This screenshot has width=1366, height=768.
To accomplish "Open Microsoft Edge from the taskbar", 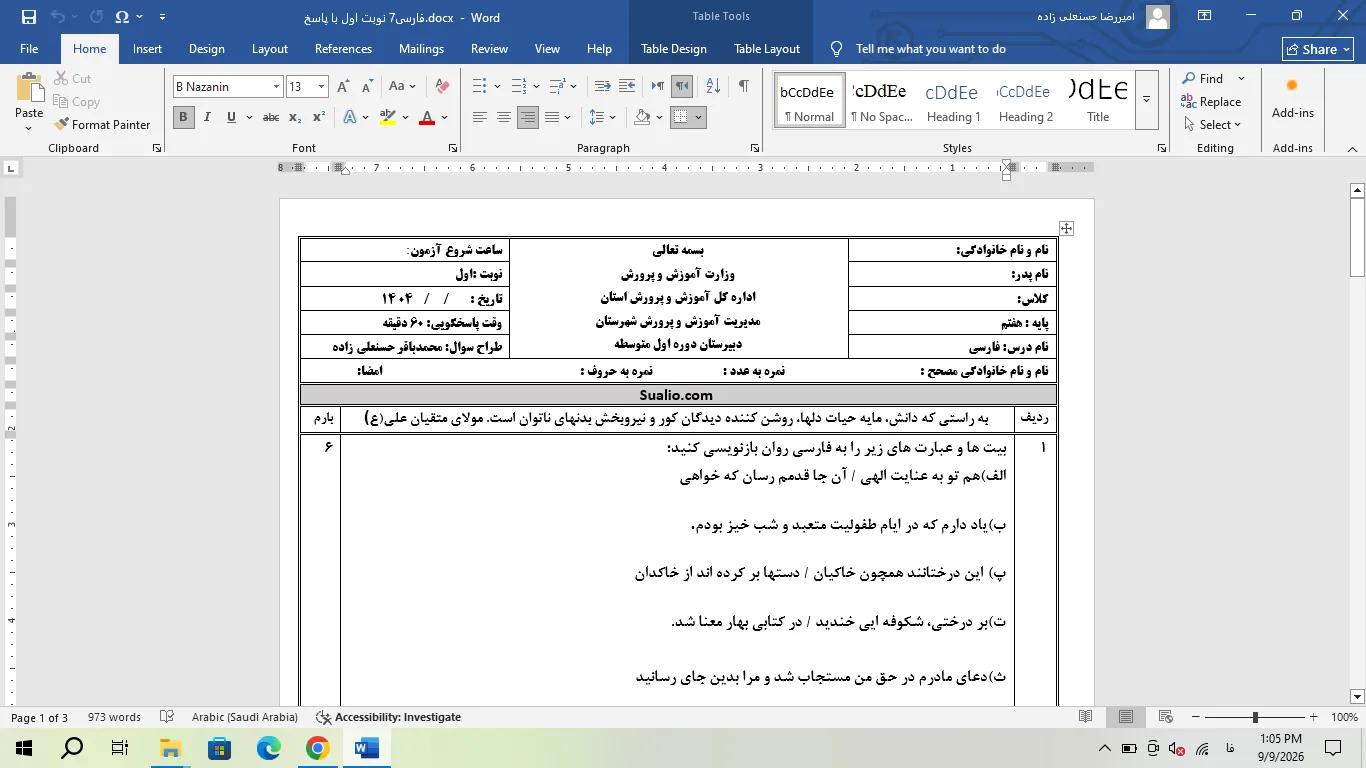I will tap(269, 748).
